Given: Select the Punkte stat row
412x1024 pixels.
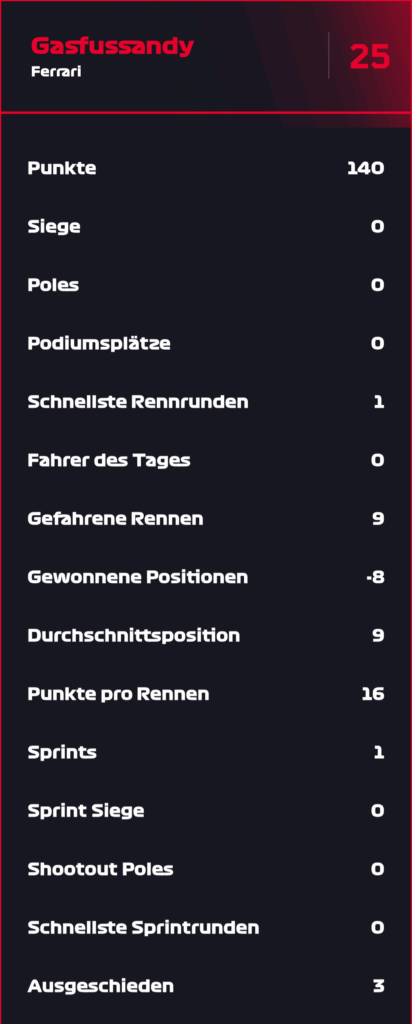Looking at the screenshot, I should coord(206,168).
